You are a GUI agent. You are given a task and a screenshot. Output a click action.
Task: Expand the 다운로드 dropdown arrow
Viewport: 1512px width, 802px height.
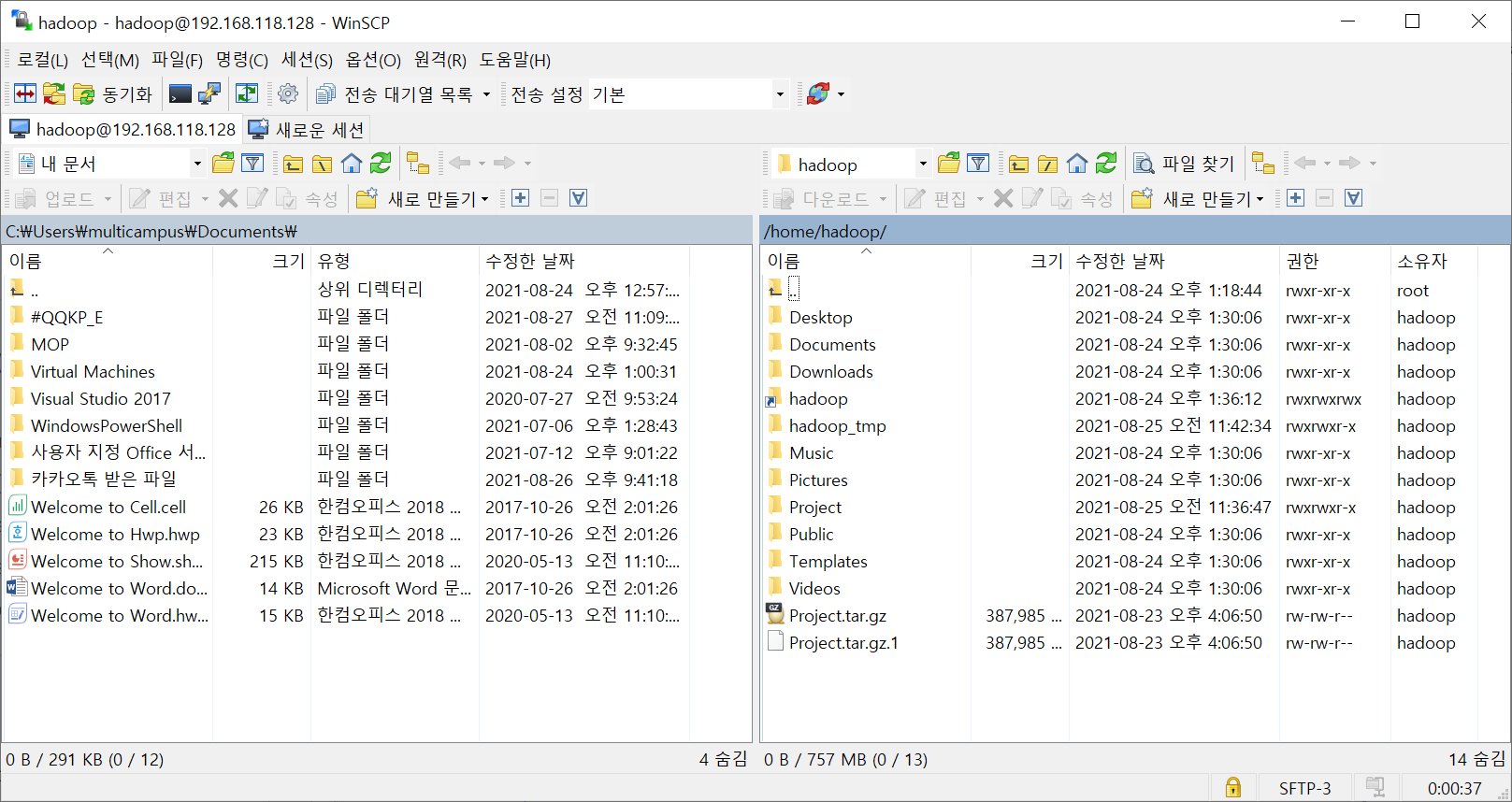click(883, 199)
